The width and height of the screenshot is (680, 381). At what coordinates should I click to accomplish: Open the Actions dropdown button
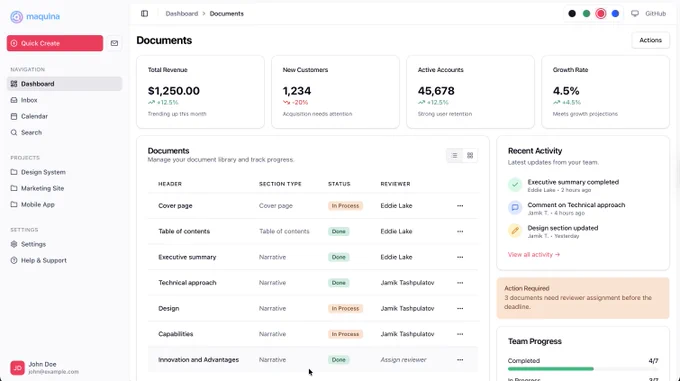[651, 40]
